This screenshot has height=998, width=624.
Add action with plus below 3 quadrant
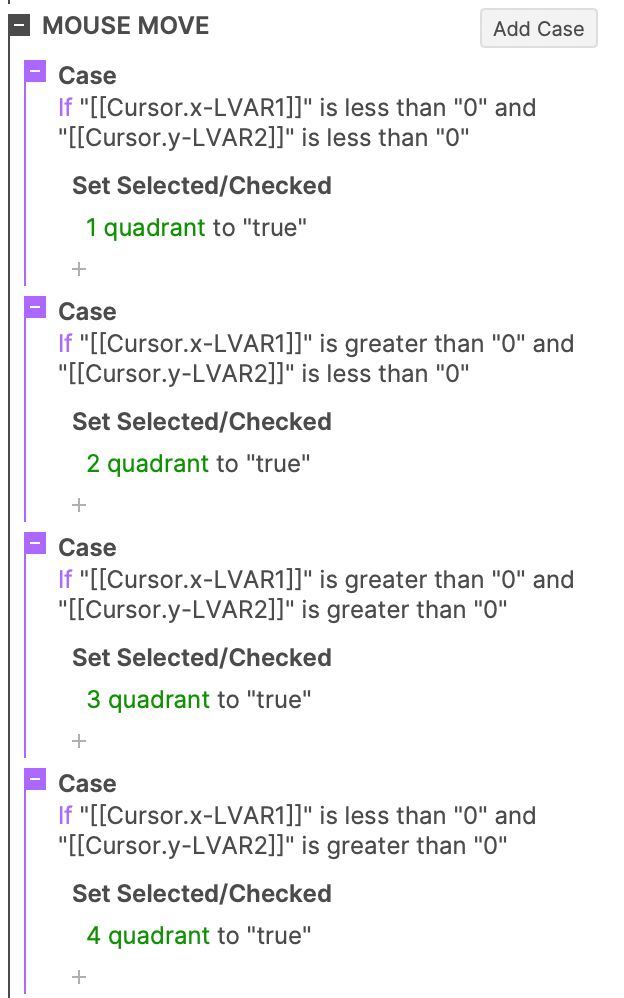(x=80, y=741)
